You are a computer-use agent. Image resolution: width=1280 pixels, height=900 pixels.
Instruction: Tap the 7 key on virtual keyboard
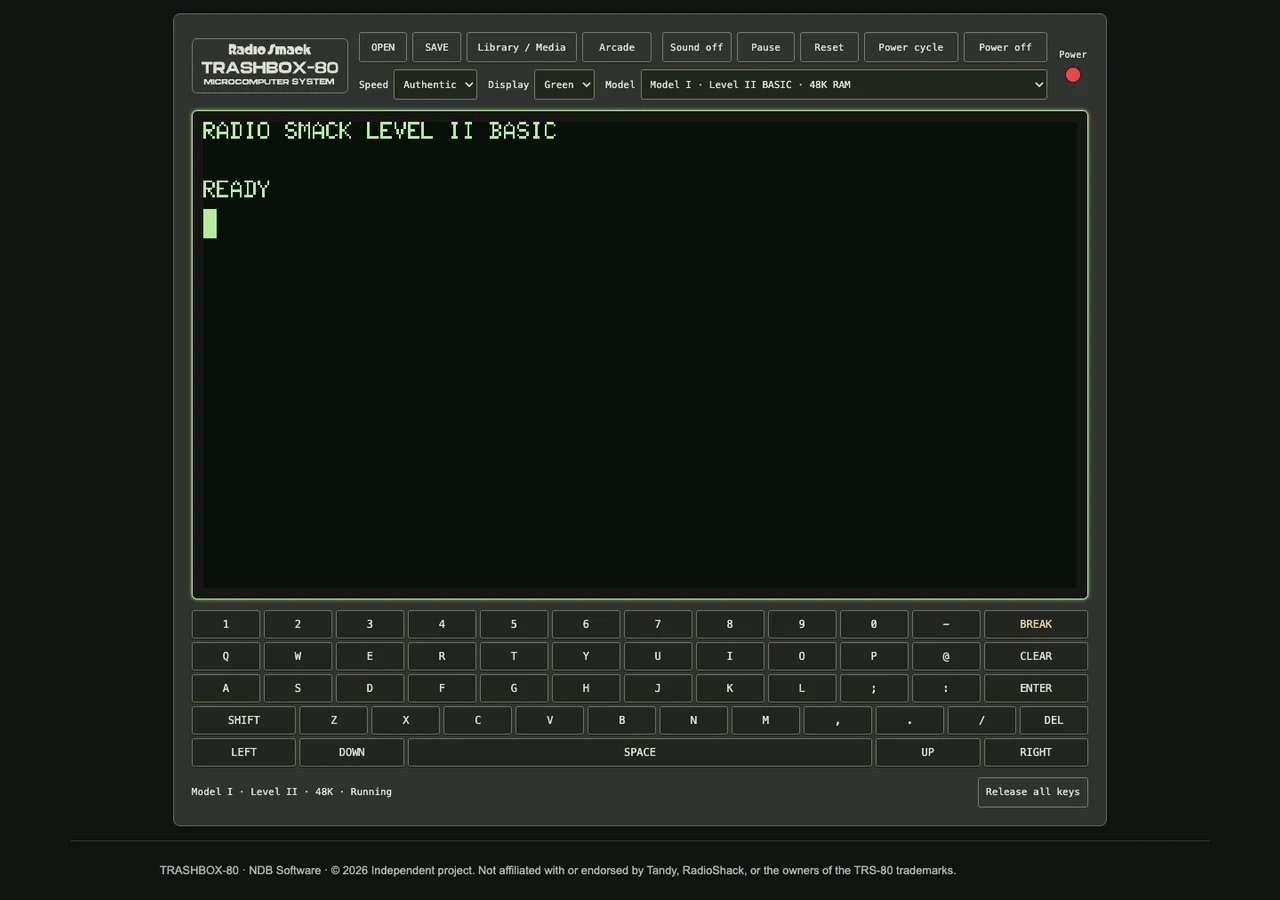click(x=658, y=624)
